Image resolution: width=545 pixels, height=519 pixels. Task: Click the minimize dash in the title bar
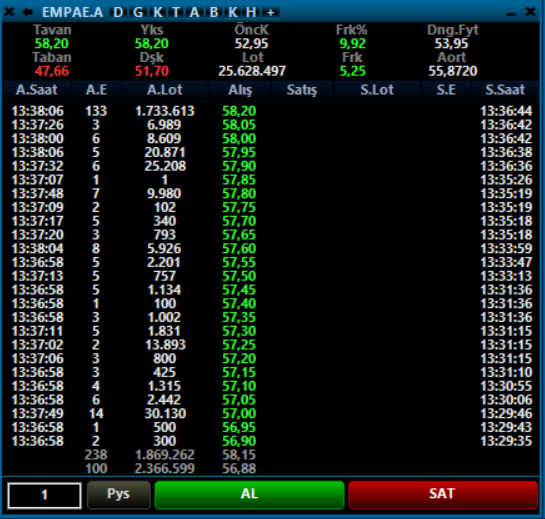(511, 14)
